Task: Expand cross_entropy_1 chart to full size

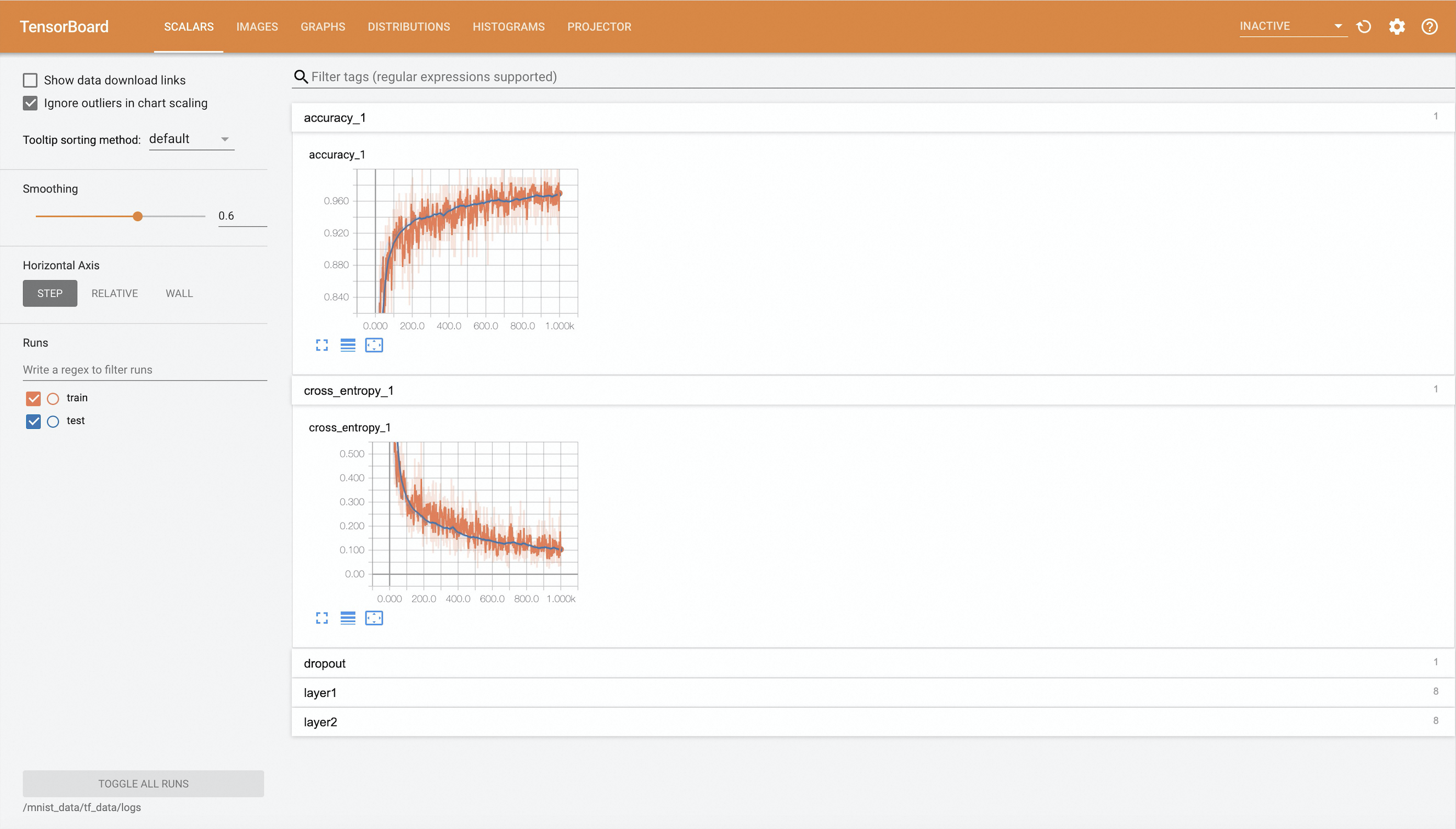Action: click(x=322, y=618)
